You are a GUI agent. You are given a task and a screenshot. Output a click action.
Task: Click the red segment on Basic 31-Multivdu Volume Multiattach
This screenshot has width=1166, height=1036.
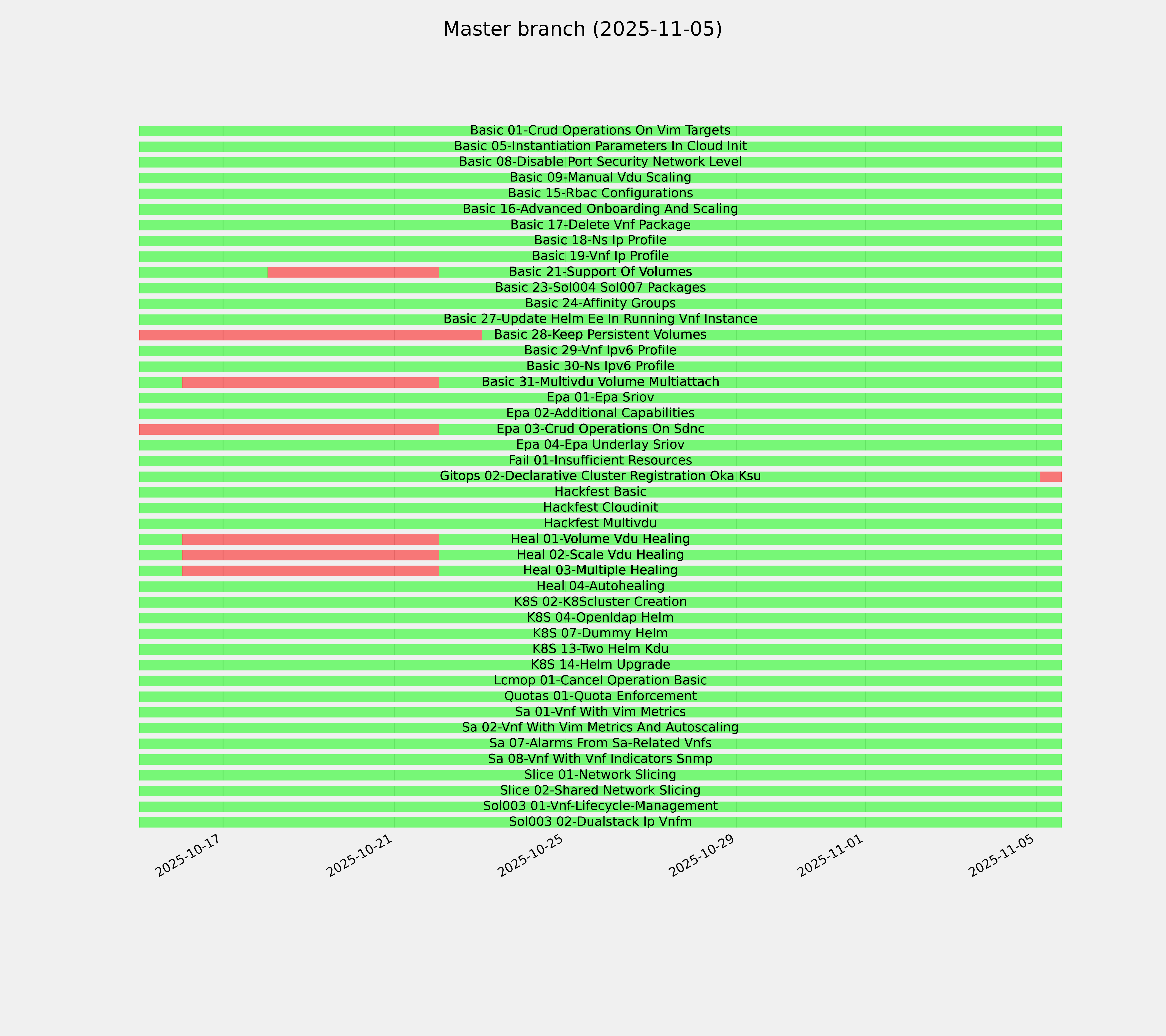[x=310, y=382]
